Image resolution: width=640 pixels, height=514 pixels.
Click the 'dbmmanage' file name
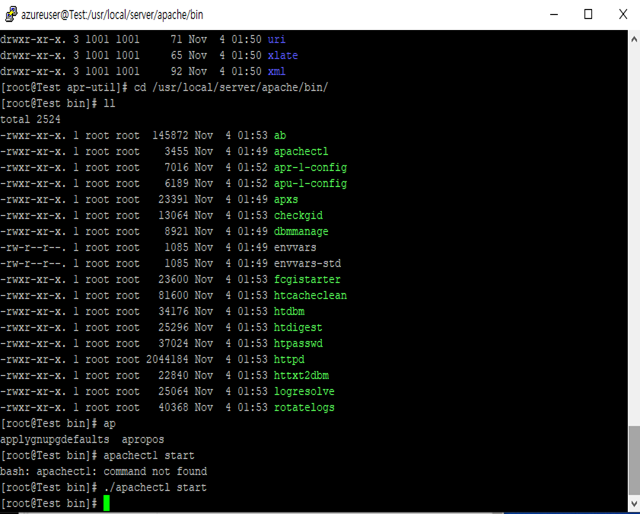(x=301, y=231)
